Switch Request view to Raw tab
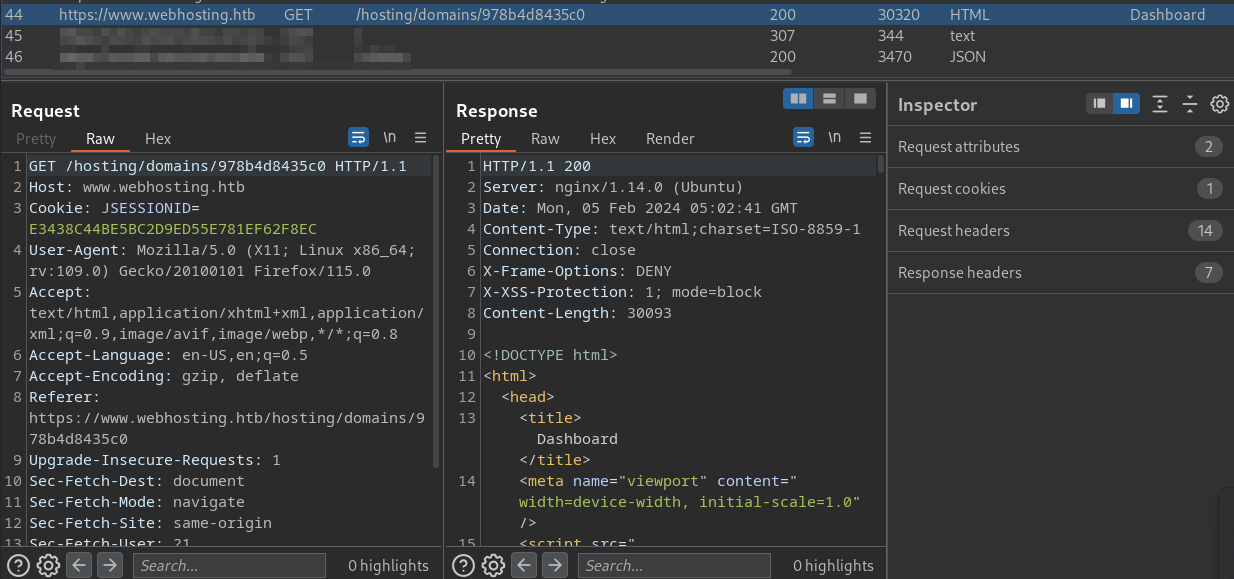1234x579 pixels. (100, 139)
